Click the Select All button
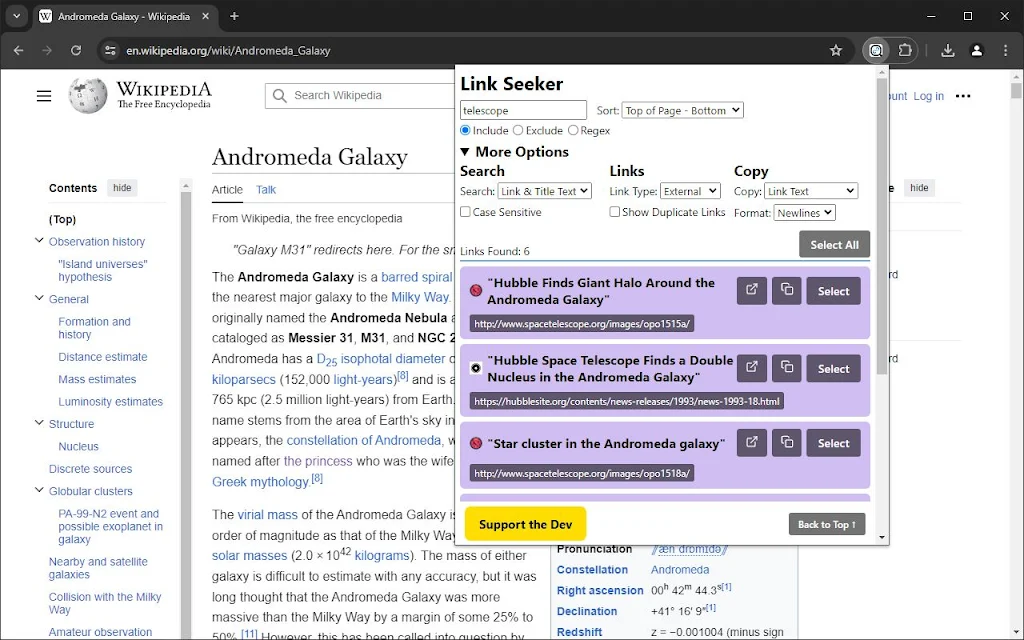The height and width of the screenshot is (640, 1024). click(834, 244)
